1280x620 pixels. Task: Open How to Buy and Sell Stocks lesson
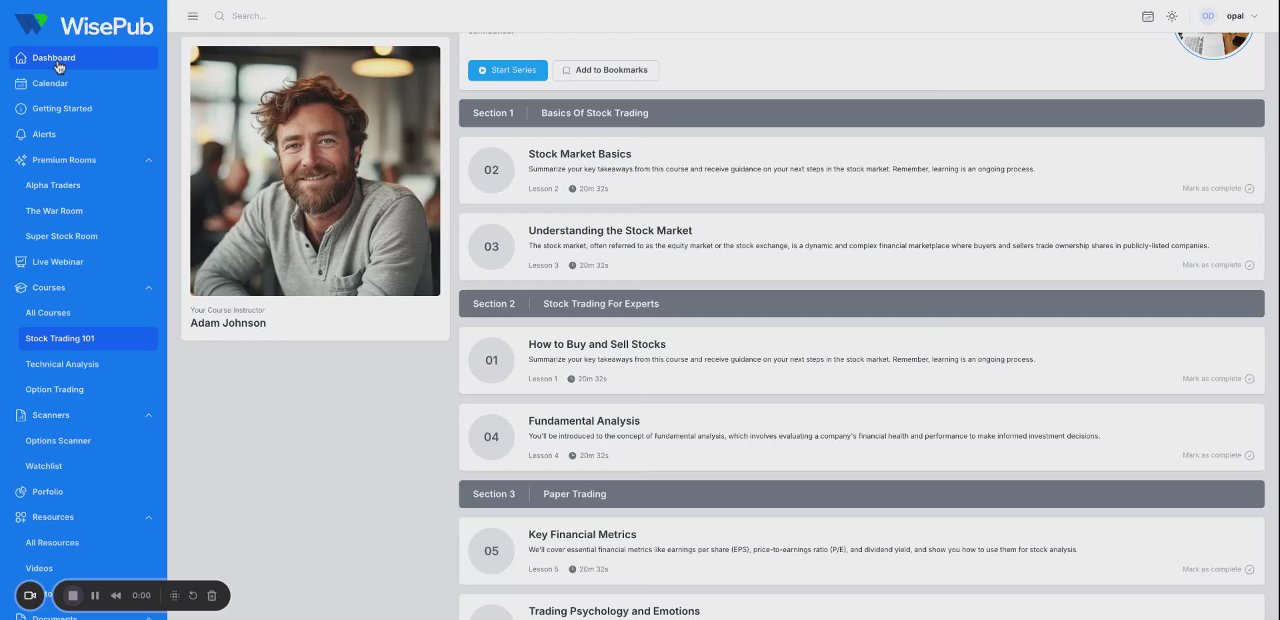pos(861,360)
